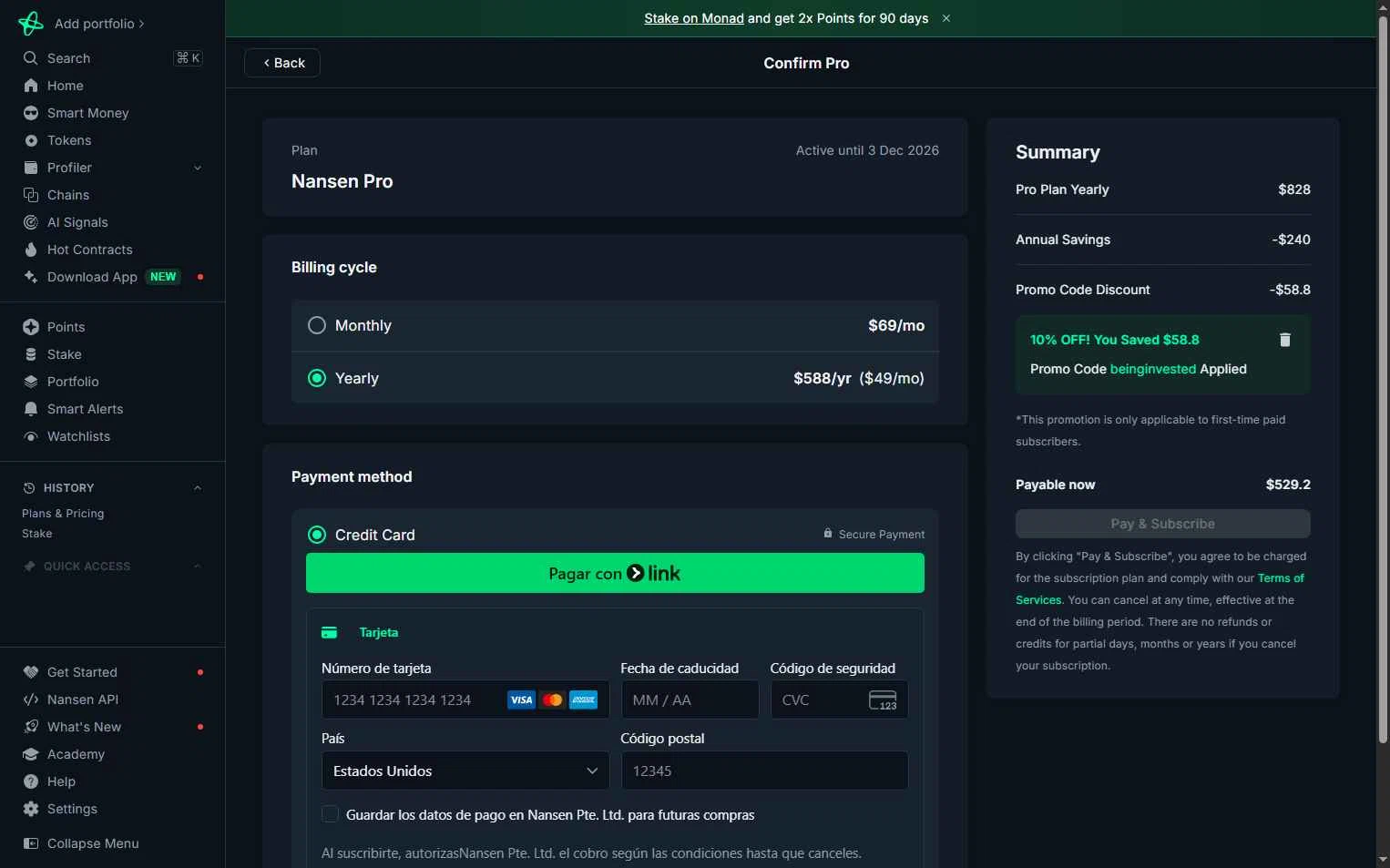Collapse the QUICK ACCESS section
This screenshot has width=1390, height=868.
pos(198,567)
